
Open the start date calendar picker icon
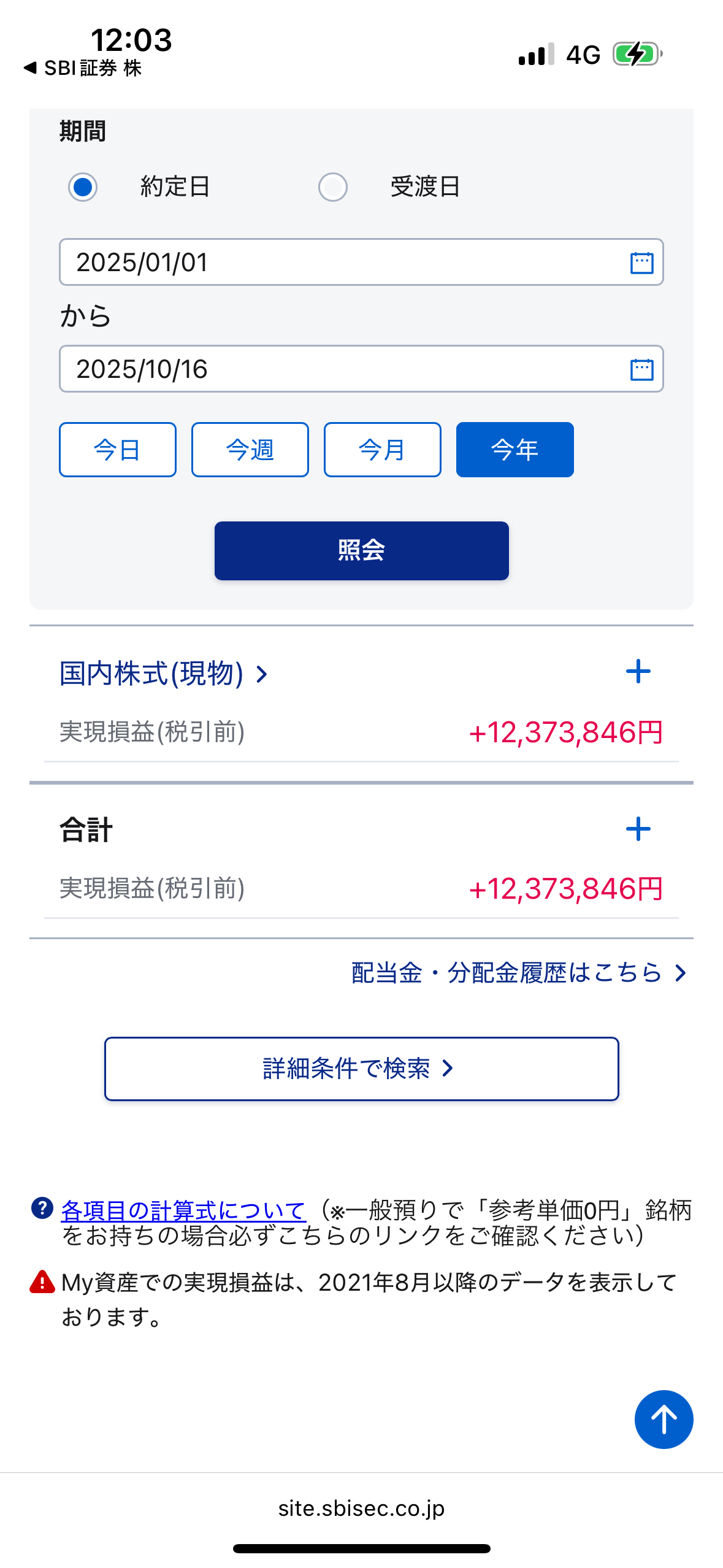pos(641,263)
